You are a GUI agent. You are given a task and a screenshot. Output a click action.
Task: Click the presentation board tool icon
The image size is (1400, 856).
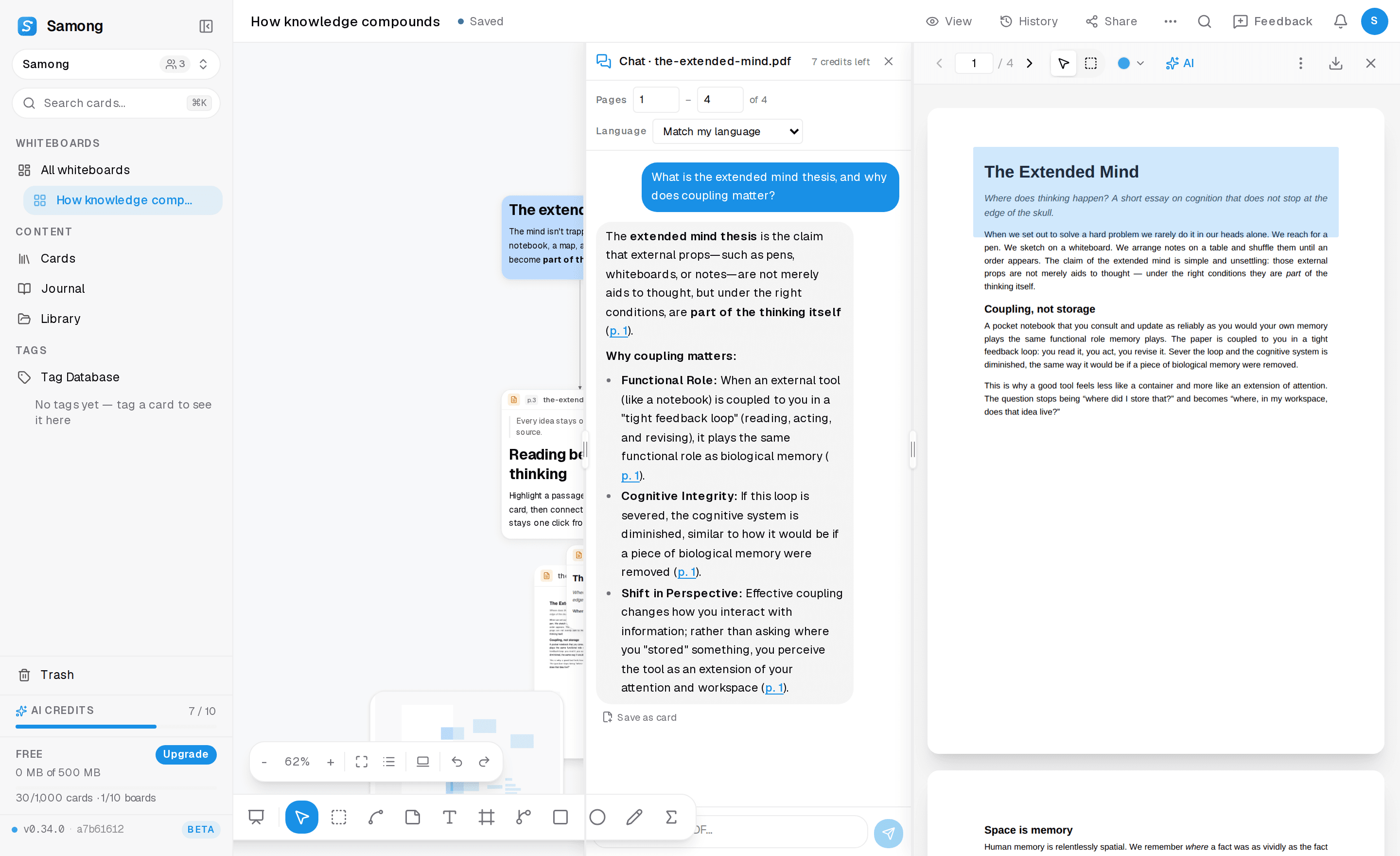point(256,818)
